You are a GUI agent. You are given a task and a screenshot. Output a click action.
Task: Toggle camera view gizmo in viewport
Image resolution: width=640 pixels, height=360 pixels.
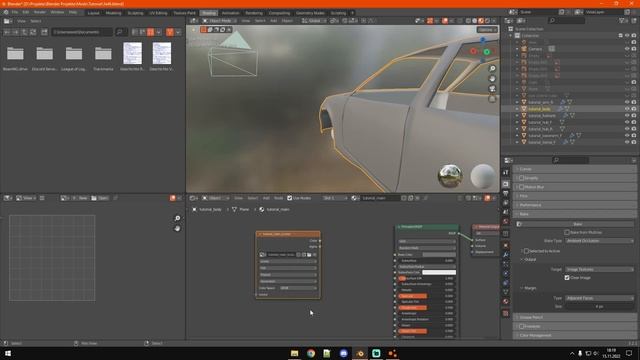coord(492,89)
